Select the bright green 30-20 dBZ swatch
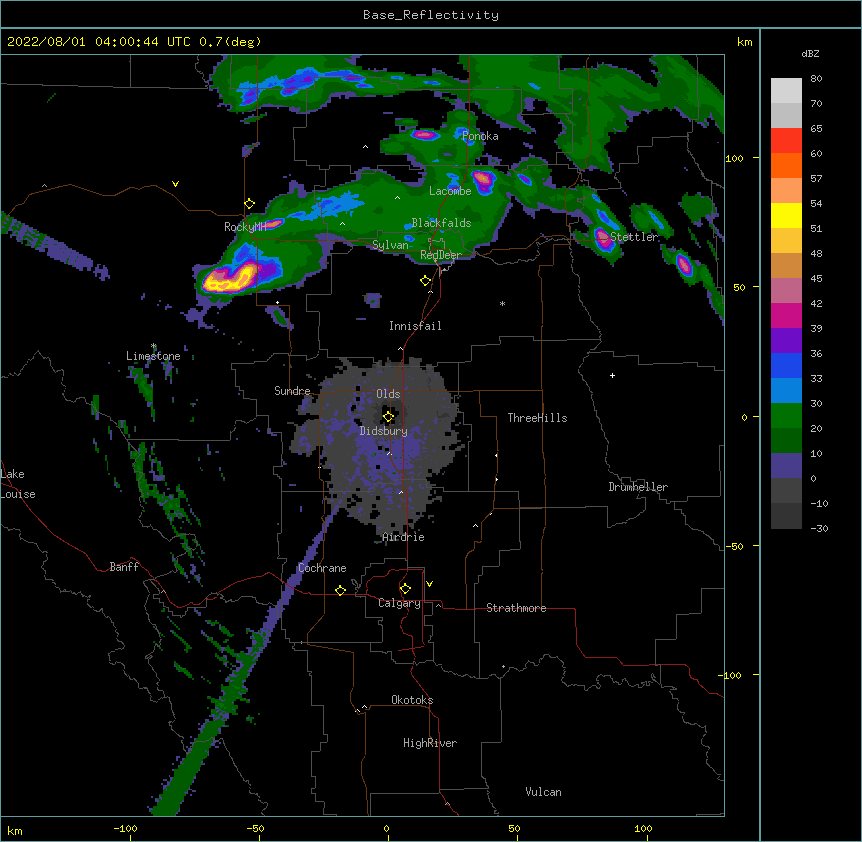 click(x=786, y=416)
